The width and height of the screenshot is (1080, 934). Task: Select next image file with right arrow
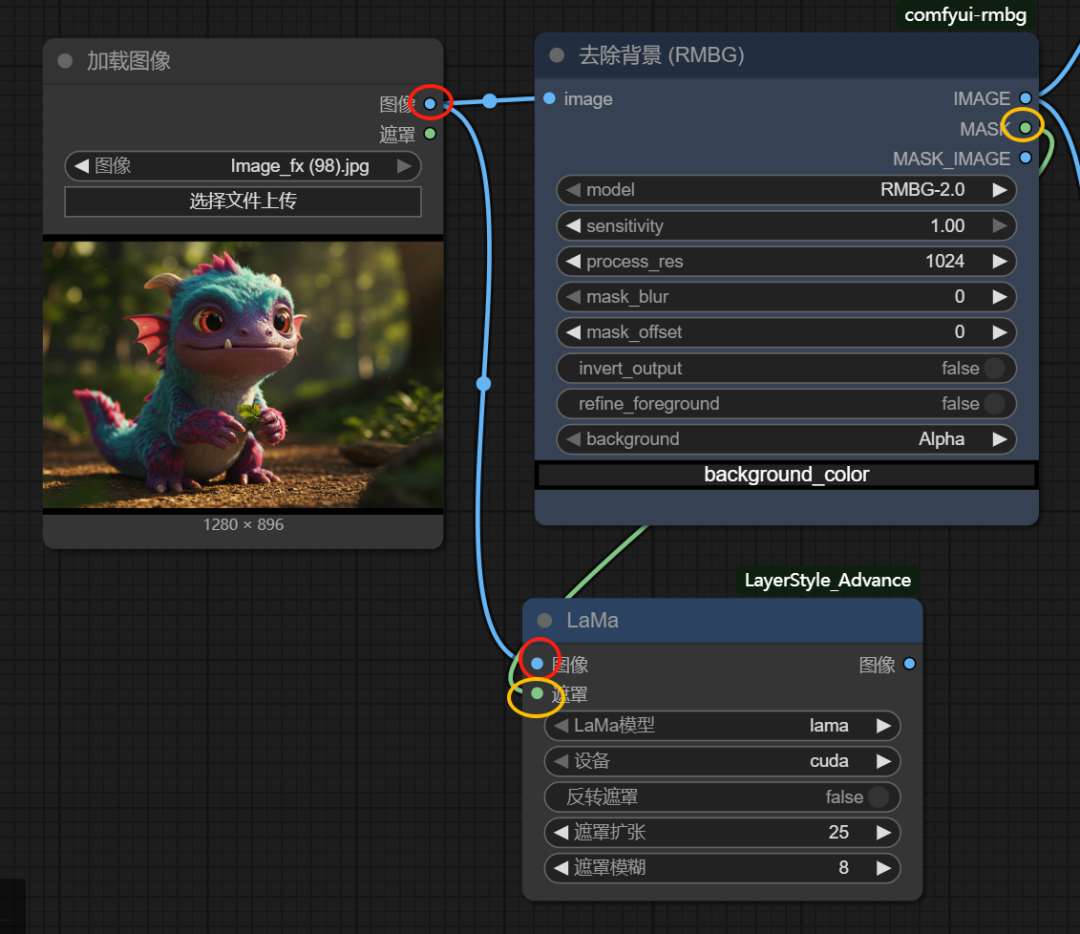(404, 166)
